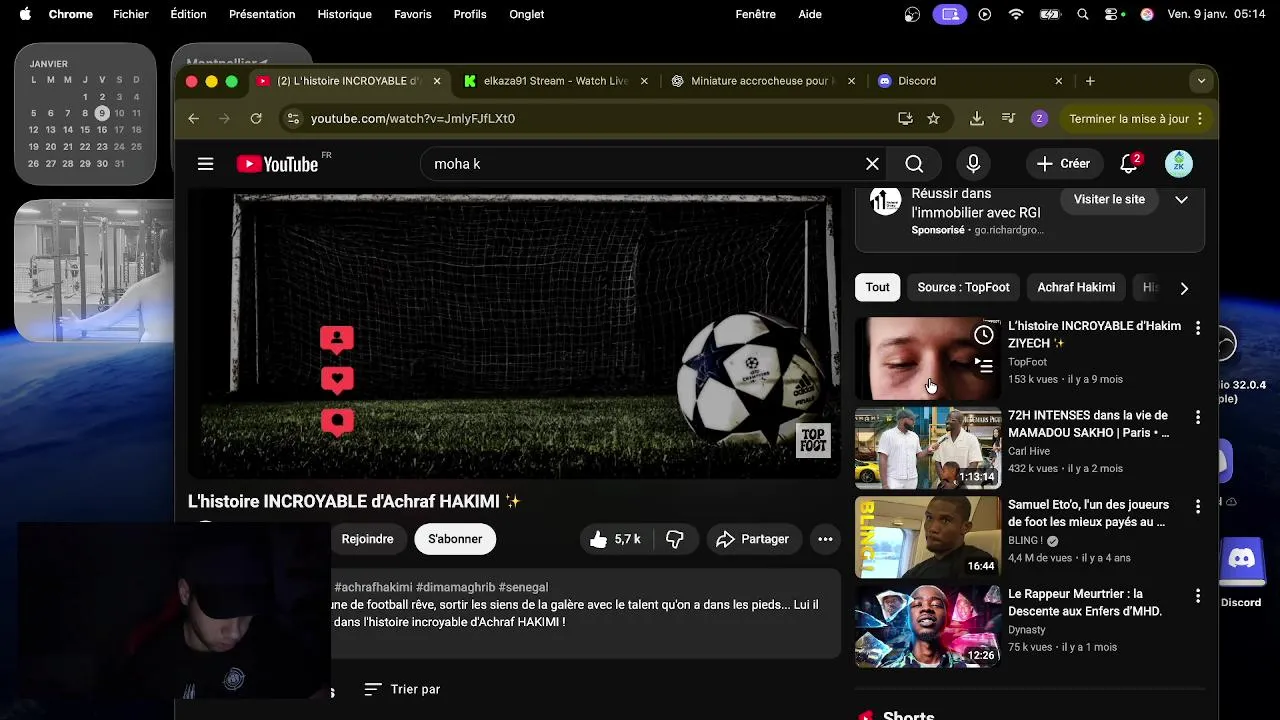This screenshot has width=1280, height=720.
Task: Click Visiter le site on the ad
Action: (1109, 199)
